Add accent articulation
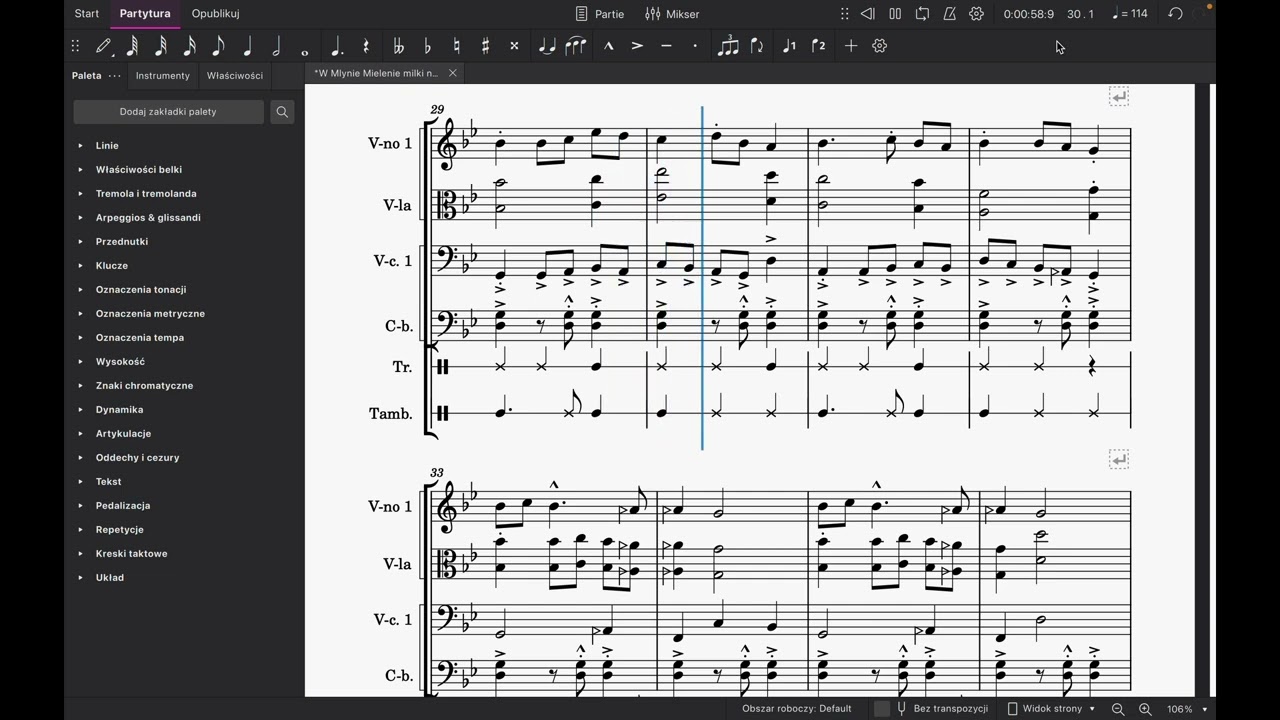Image resolution: width=1280 pixels, height=720 pixels. [637, 46]
